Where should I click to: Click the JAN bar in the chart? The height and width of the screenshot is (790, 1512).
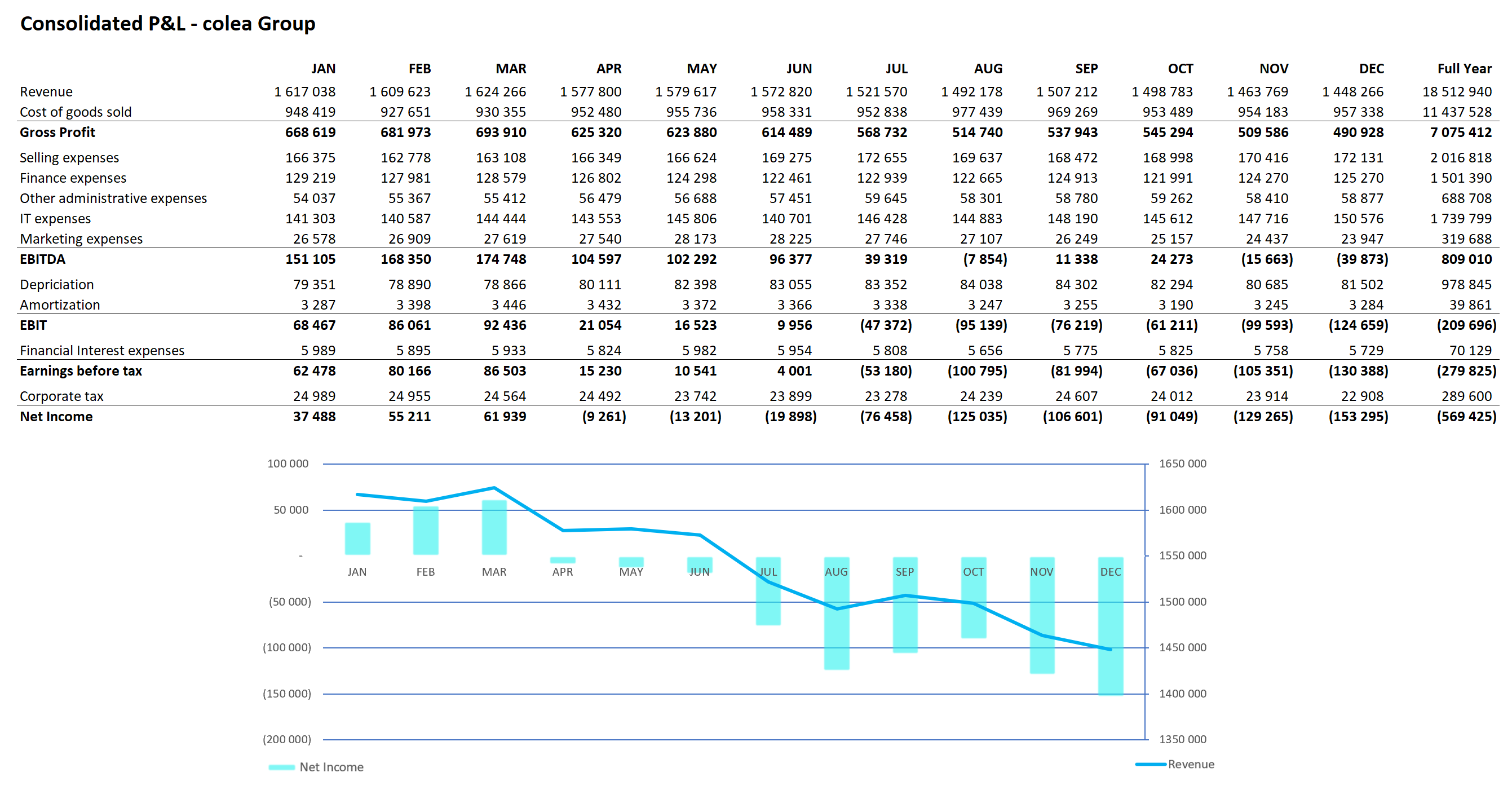357,538
